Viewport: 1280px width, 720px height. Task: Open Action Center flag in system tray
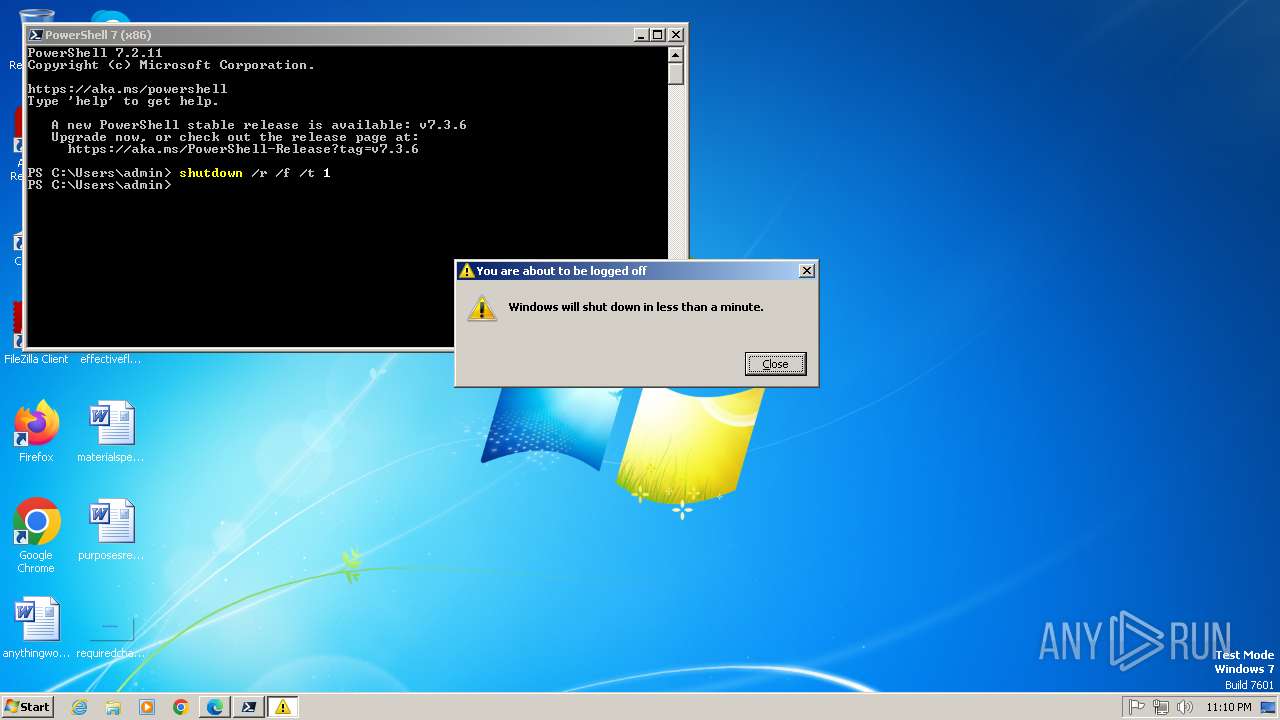pos(1137,707)
